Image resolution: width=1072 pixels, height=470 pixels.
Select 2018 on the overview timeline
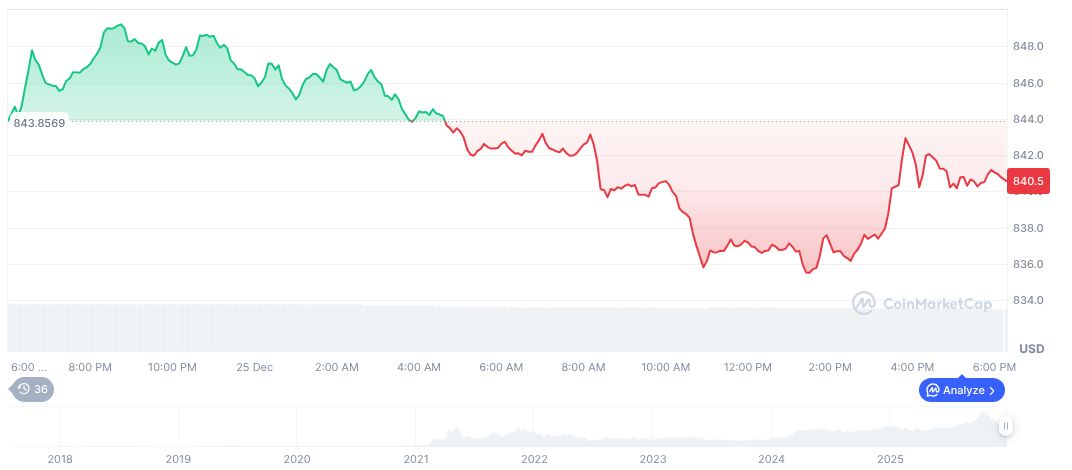point(60,459)
